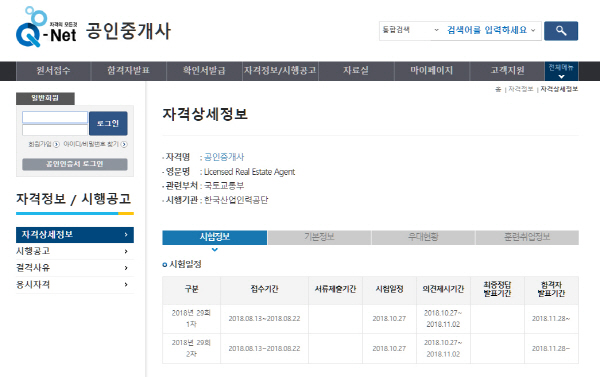
Task: Click the 공인인증서 로그인 button
Action: (75, 164)
